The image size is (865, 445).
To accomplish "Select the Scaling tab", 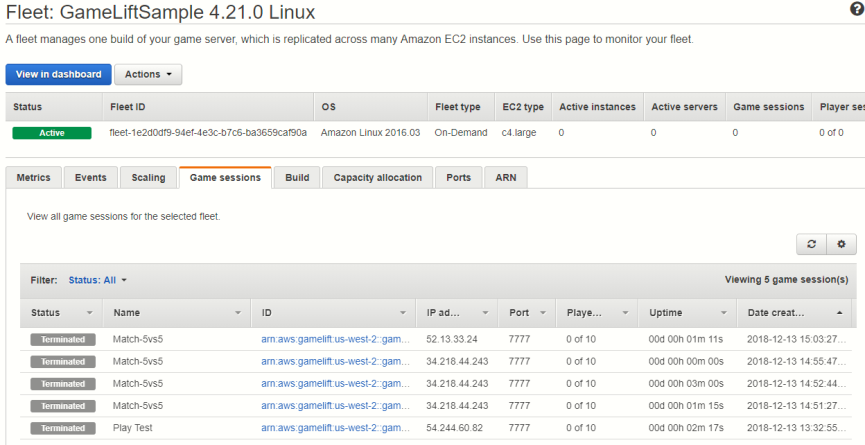I will [148, 178].
